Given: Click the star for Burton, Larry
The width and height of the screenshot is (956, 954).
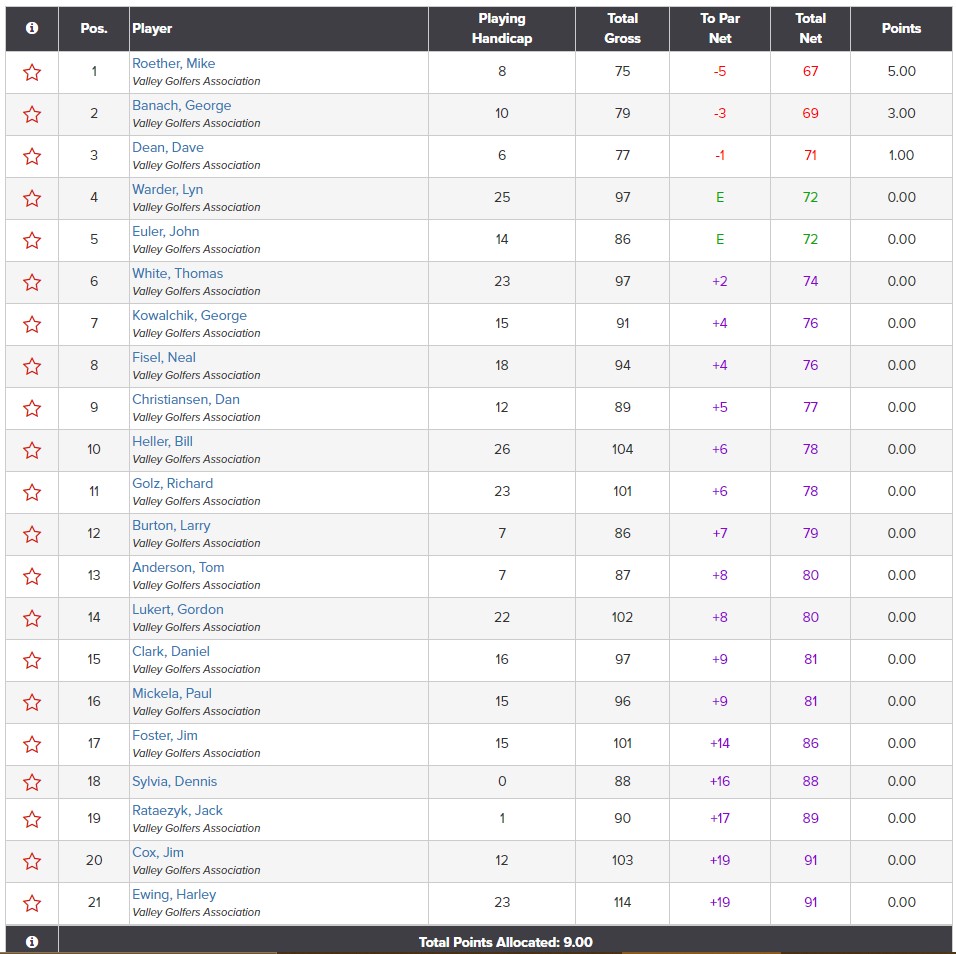Looking at the screenshot, I should pyautogui.click(x=32, y=534).
